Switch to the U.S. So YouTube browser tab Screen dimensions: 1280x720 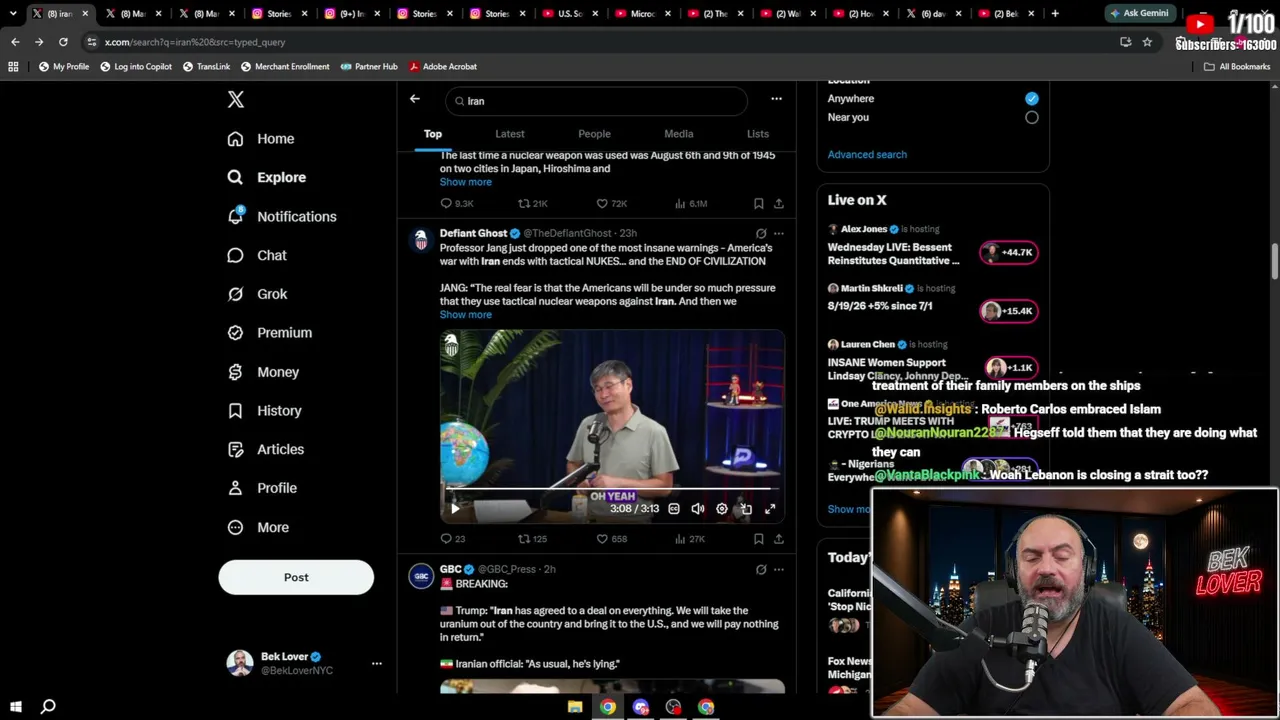pyautogui.click(x=568, y=14)
